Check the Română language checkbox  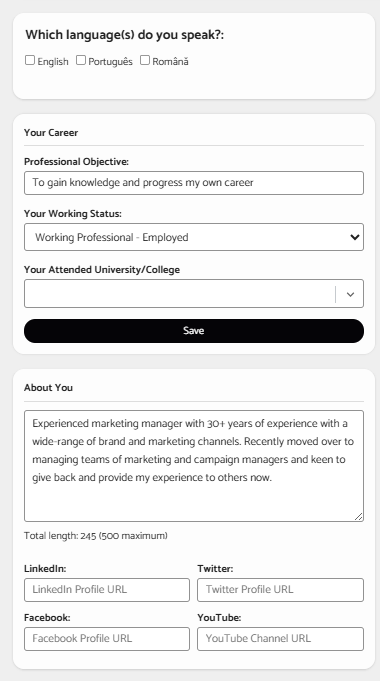pos(145,60)
